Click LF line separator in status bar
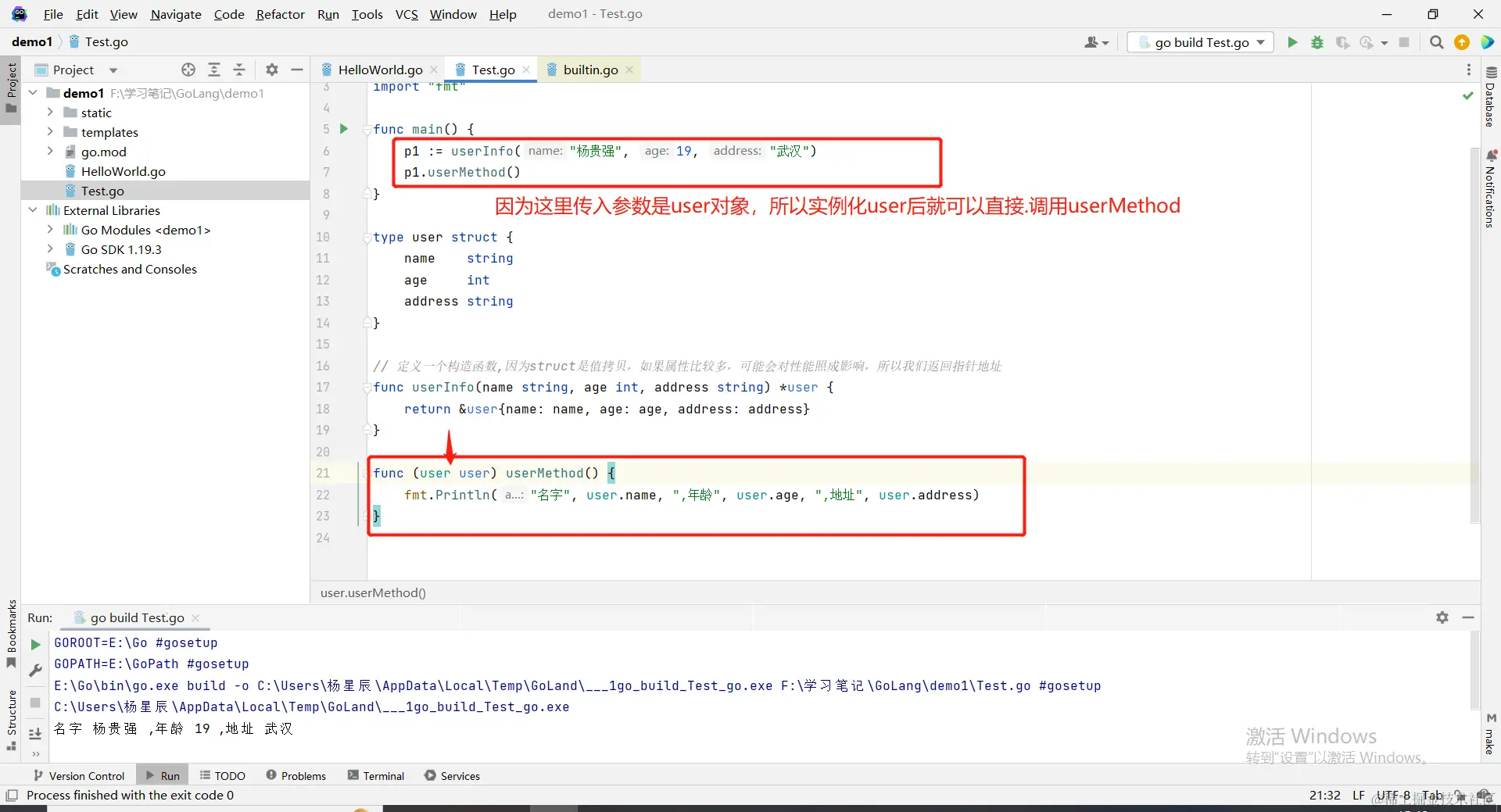1501x812 pixels. [x=1359, y=795]
